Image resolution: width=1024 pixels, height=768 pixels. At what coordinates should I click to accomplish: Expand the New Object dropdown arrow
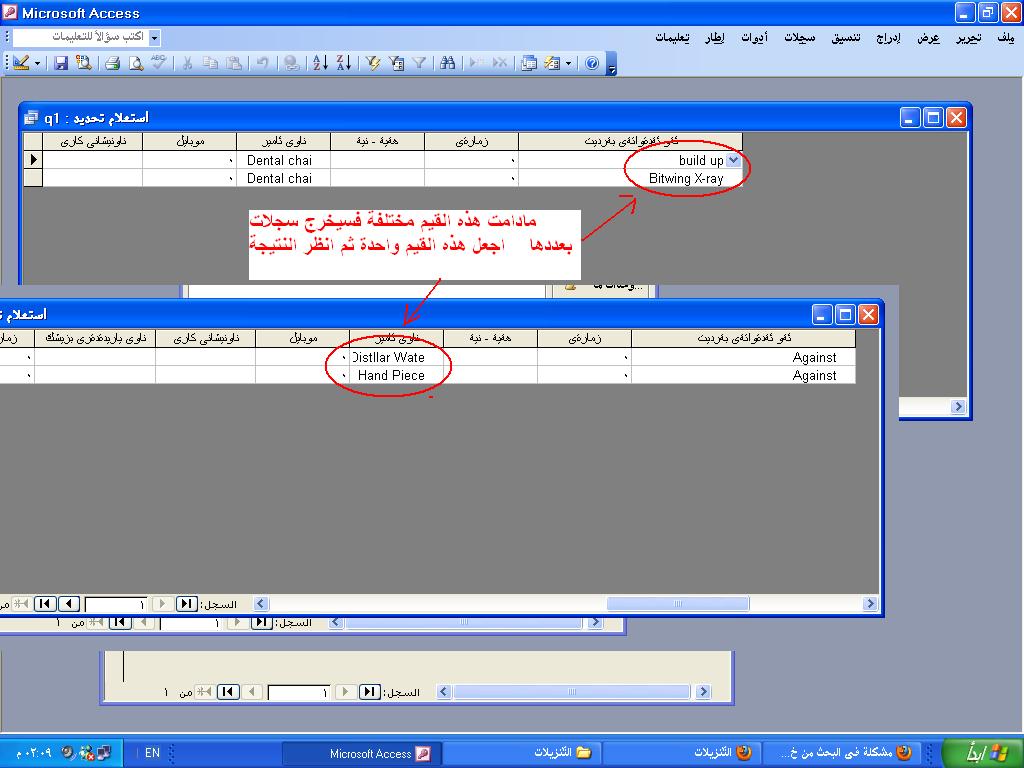[568, 63]
